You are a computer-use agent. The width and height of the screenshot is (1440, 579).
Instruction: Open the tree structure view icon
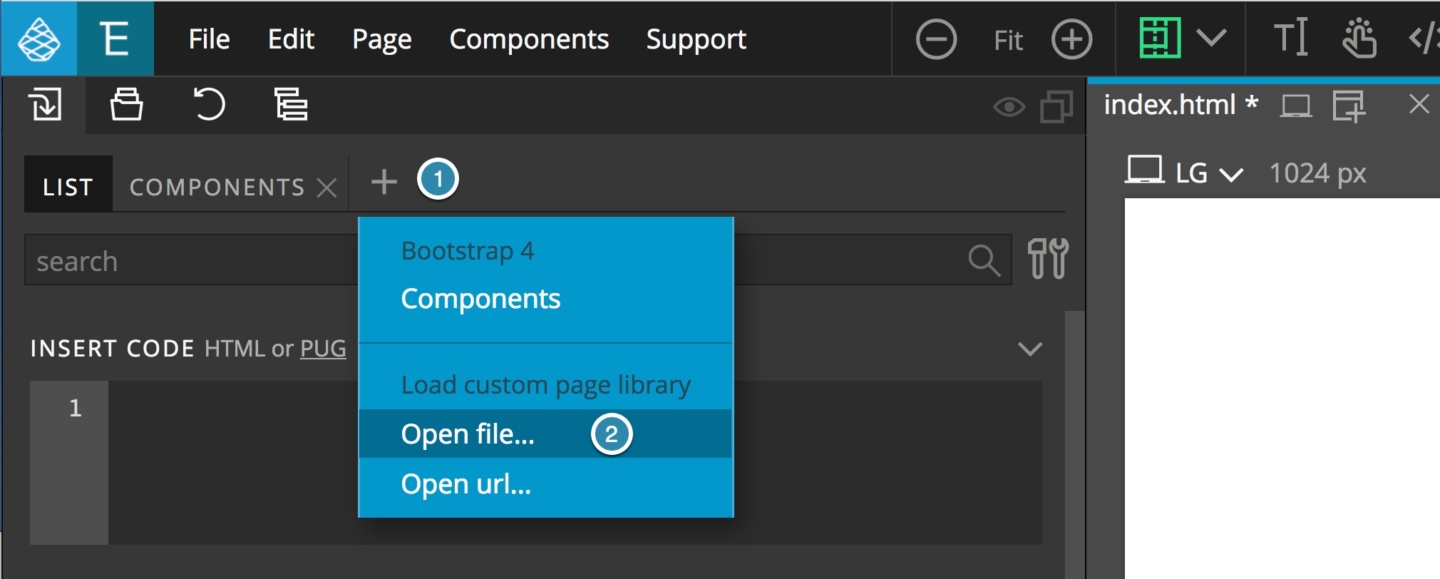tap(290, 105)
